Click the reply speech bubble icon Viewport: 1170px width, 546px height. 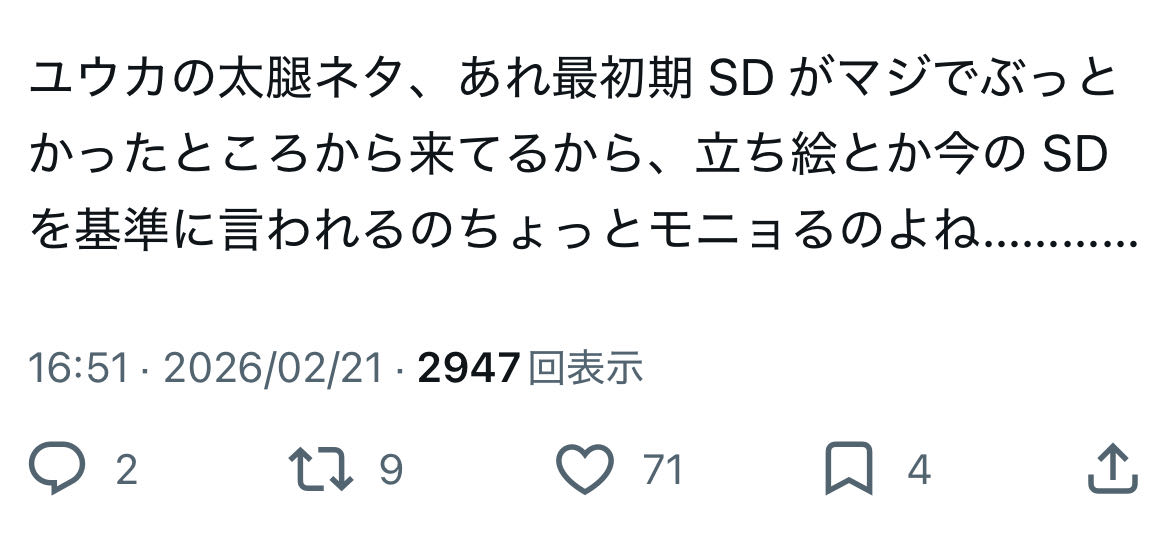pyautogui.click(x=57, y=469)
